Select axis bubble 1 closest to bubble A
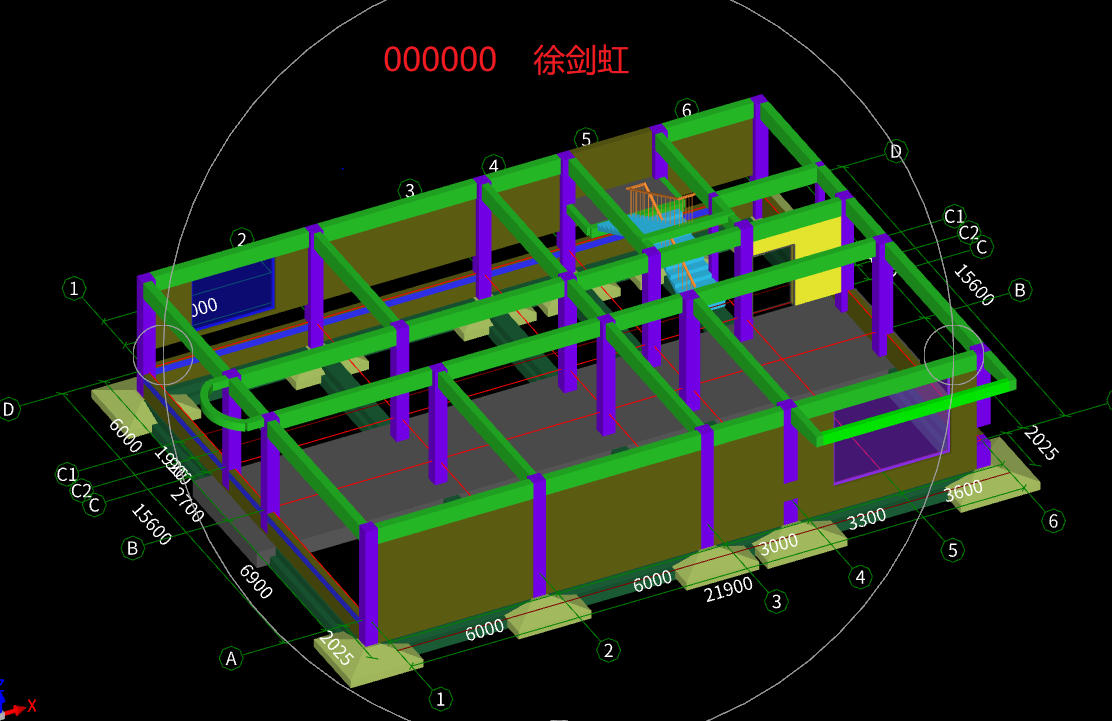Image resolution: width=1112 pixels, height=721 pixels. pos(440,699)
